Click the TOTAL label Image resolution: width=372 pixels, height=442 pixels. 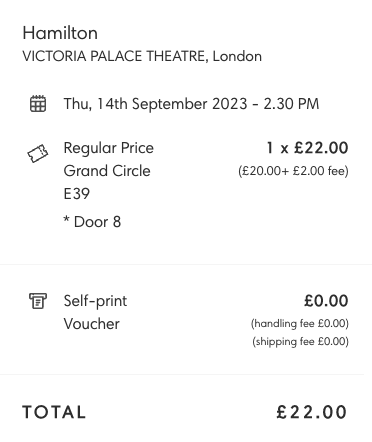(x=54, y=412)
